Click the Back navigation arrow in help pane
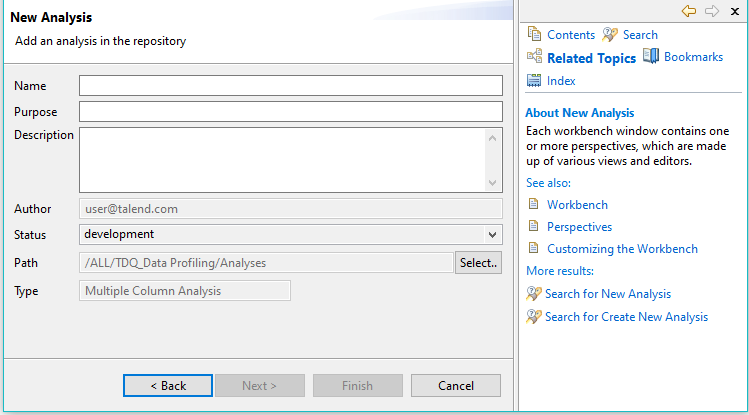749x415 pixels. [x=689, y=11]
